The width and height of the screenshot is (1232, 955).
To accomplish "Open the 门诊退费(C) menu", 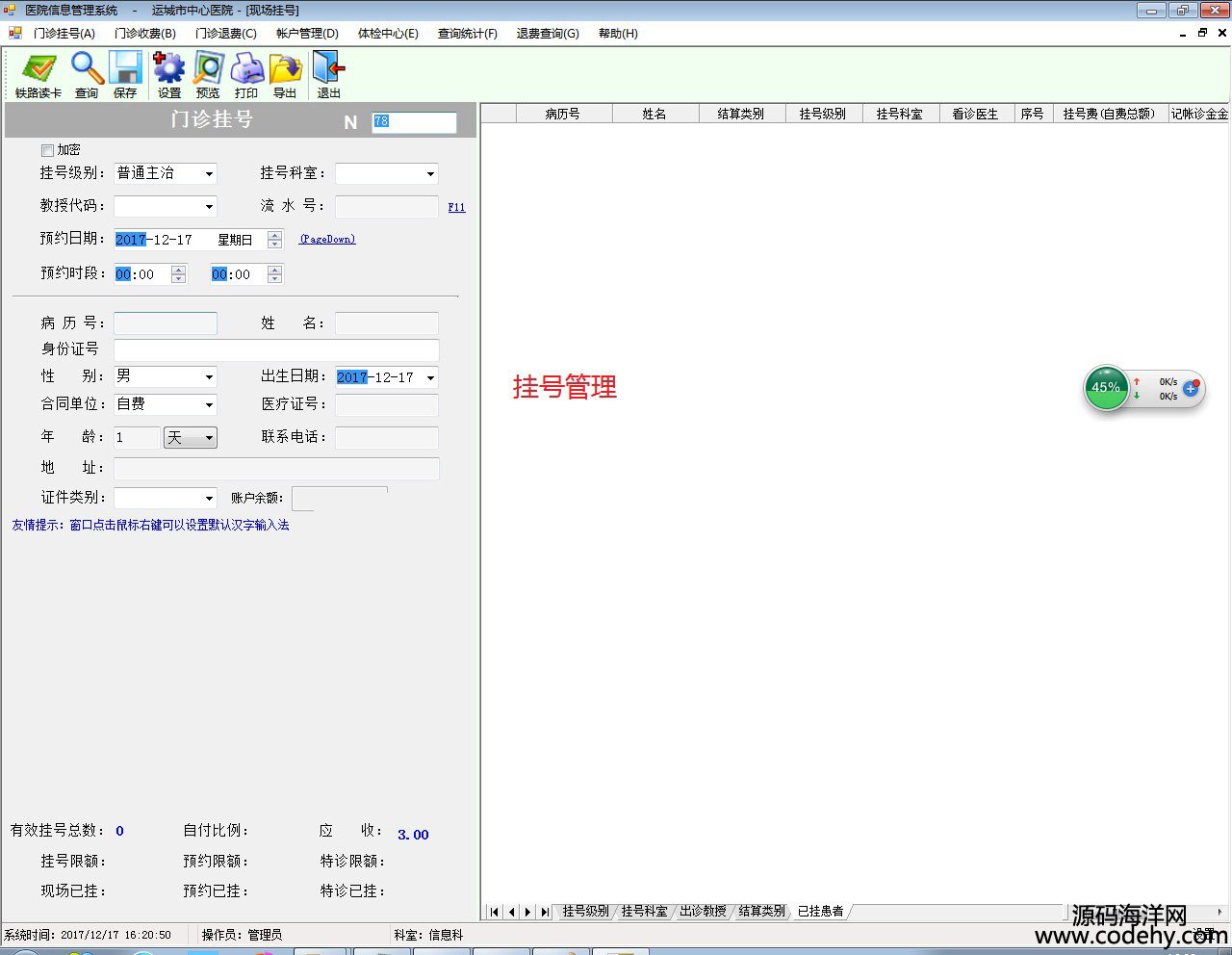I will (x=226, y=34).
